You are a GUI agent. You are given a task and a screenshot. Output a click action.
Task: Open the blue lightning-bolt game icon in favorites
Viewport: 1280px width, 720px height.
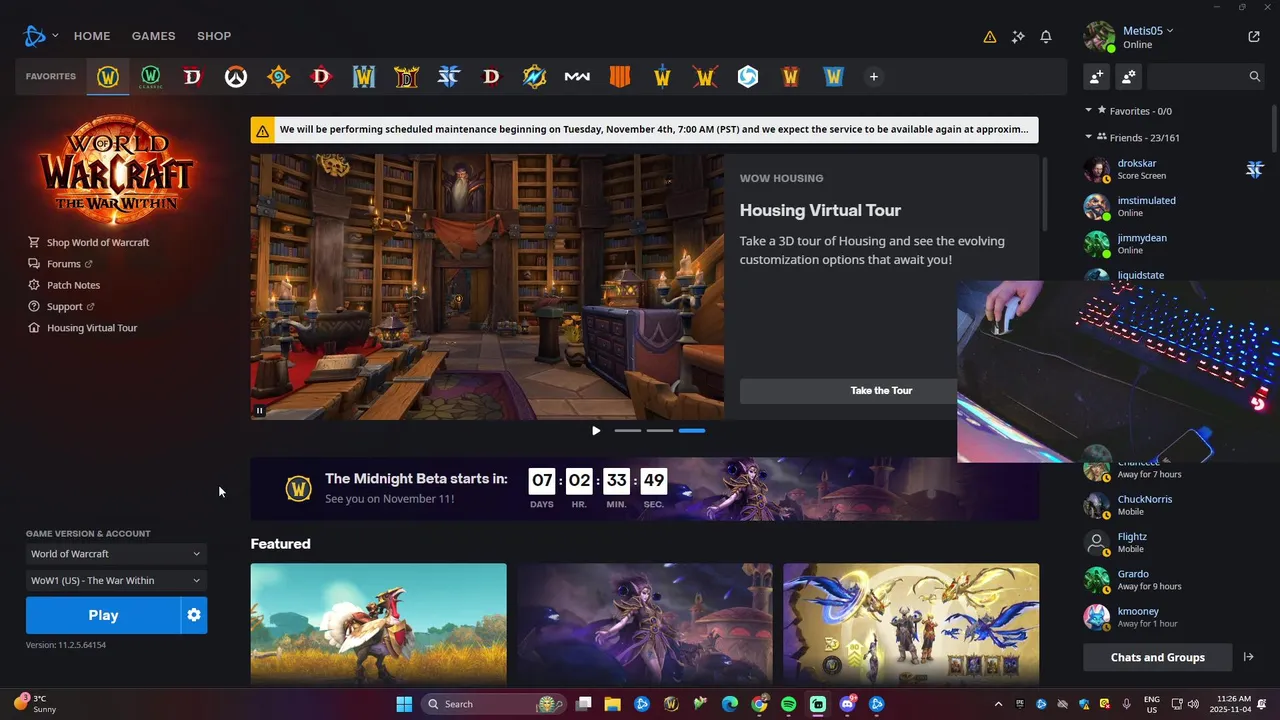coord(535,77)
